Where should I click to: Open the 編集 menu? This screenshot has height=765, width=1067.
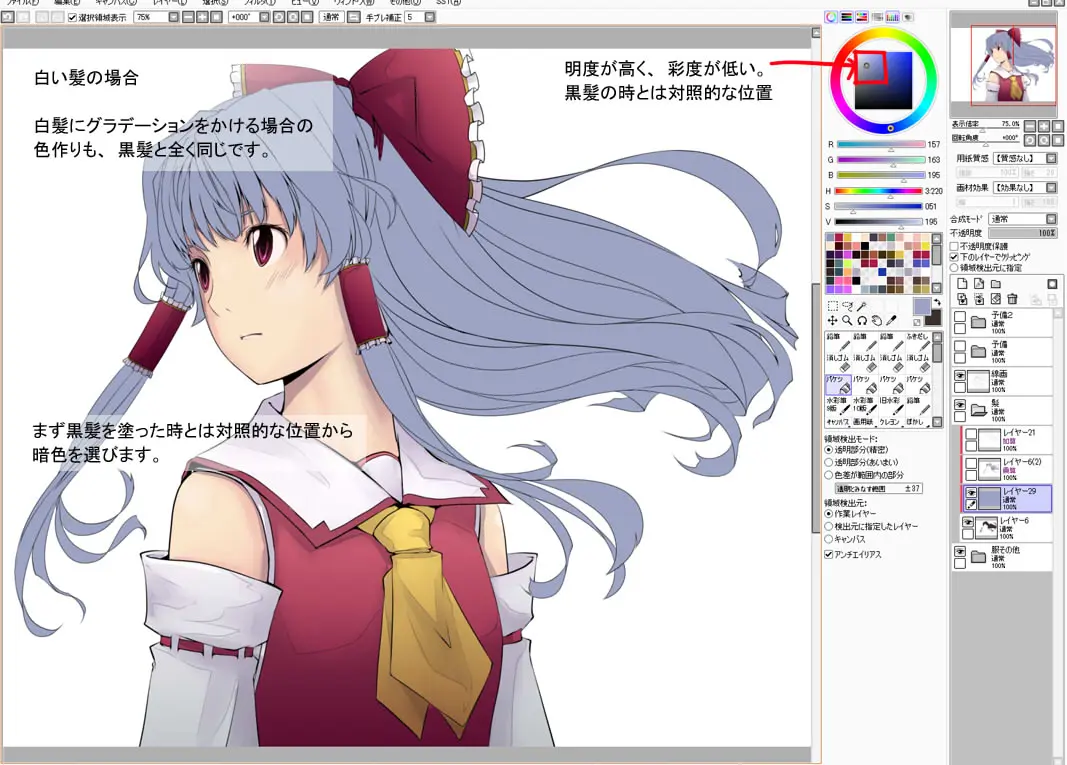pyautogui.click(x=67, y=3)
